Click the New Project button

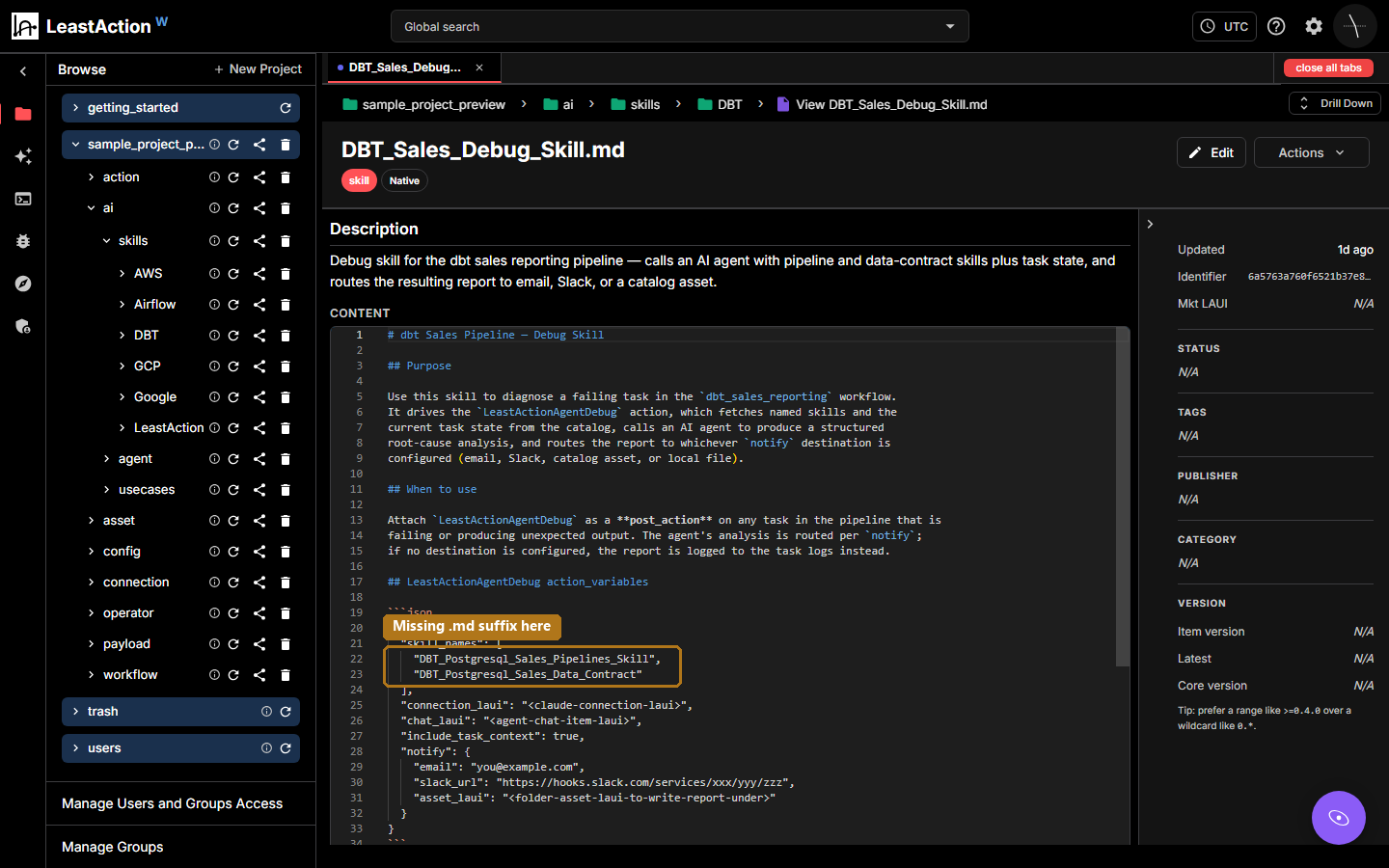[x=258, y=69]
